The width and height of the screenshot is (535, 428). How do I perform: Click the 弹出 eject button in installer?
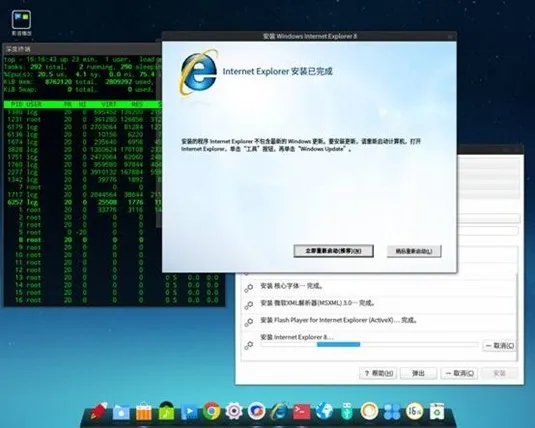[418, 373]
